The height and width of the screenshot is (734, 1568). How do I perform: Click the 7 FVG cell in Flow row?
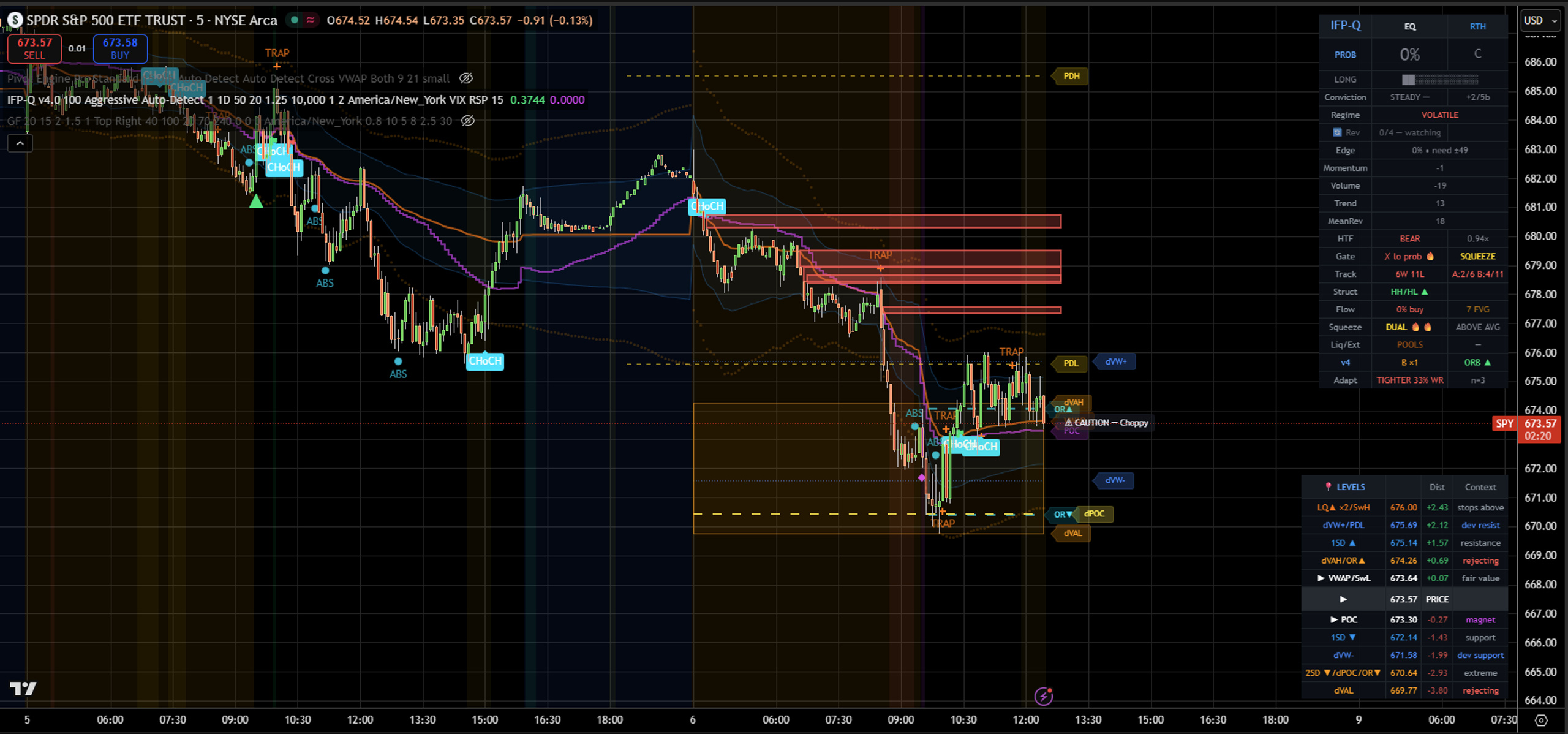pyautogui.click(x=1477, y=309)
